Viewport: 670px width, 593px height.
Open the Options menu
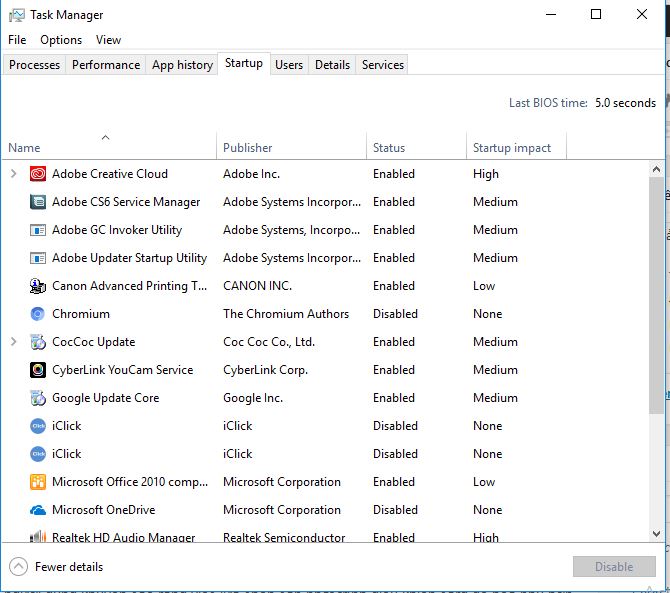[61, 40]
